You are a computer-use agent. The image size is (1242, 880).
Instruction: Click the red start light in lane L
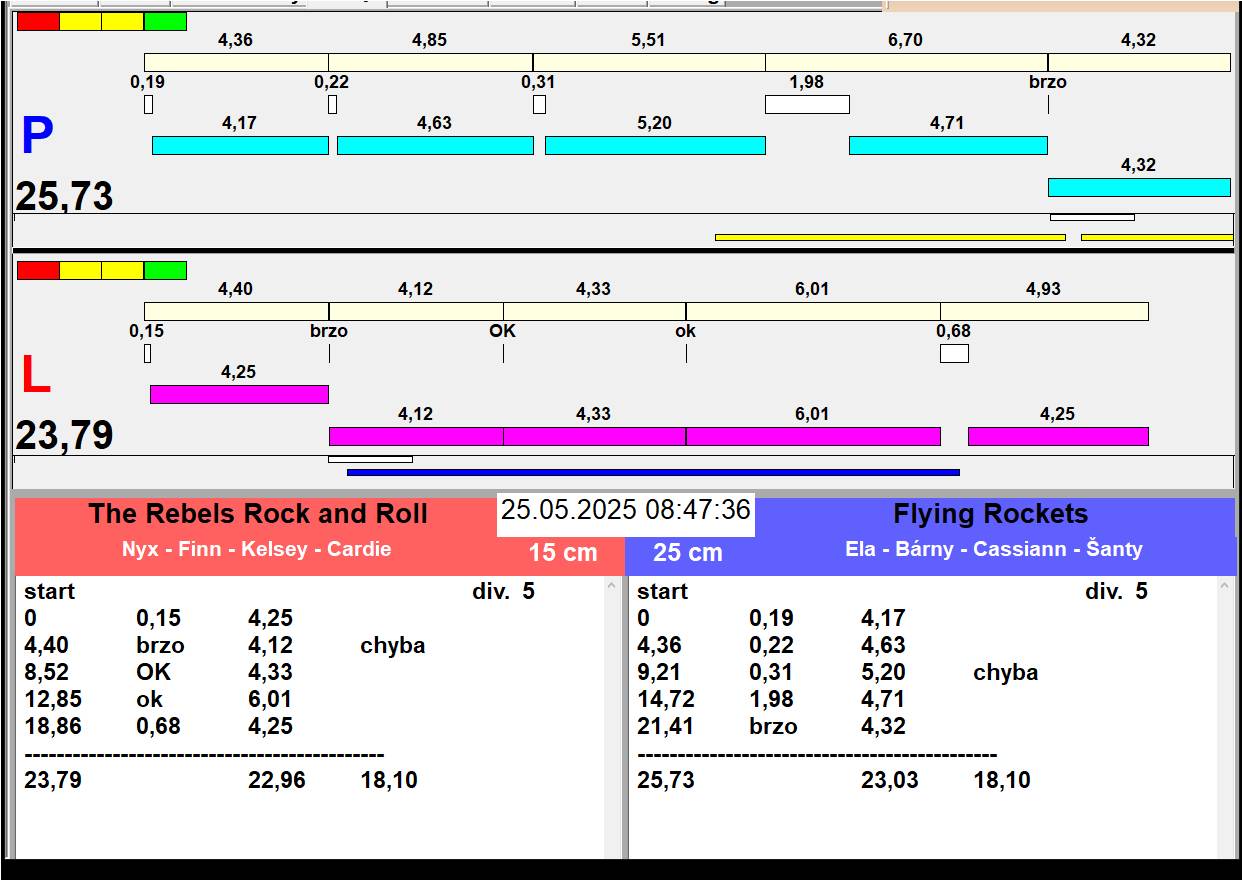[x=38, y=270]
